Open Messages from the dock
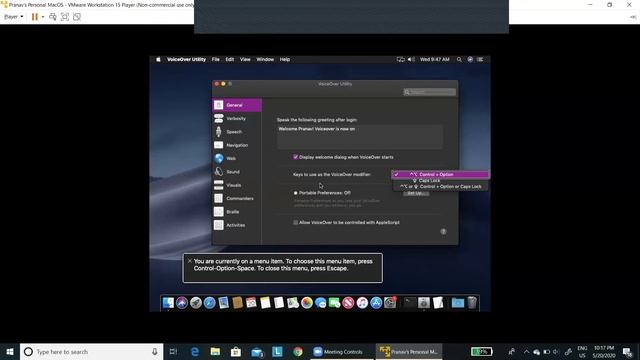 (321, 303)
